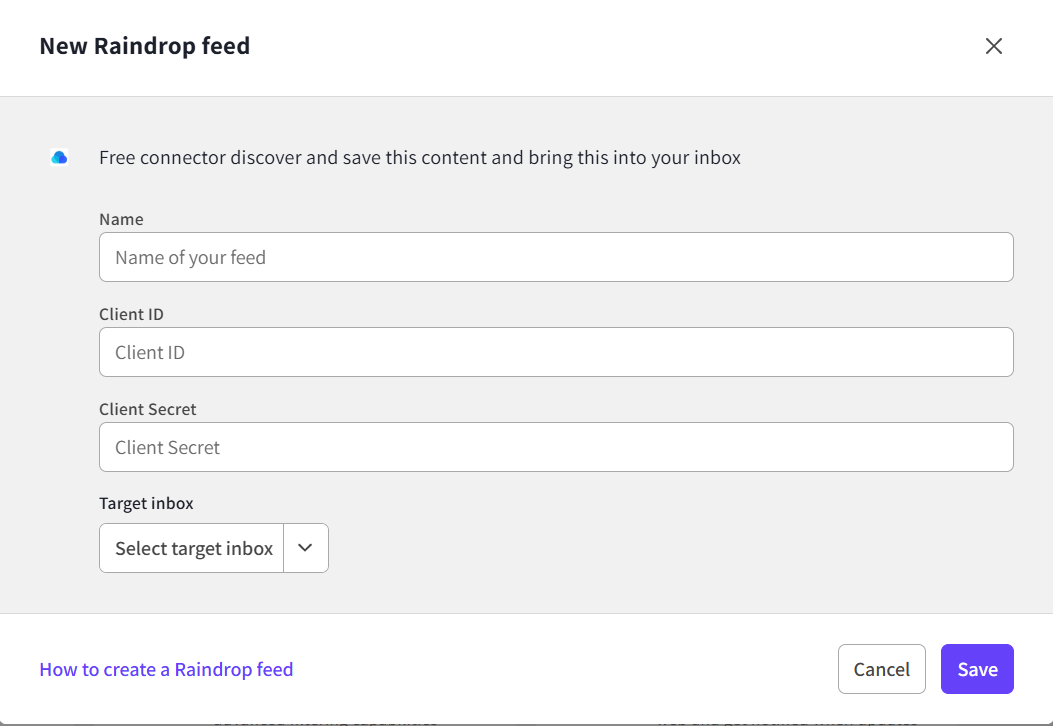This screenshot has width=1053, height=726.
Task: Open 'How to create a Raindrop feed' link
Action: pos(166,669)
